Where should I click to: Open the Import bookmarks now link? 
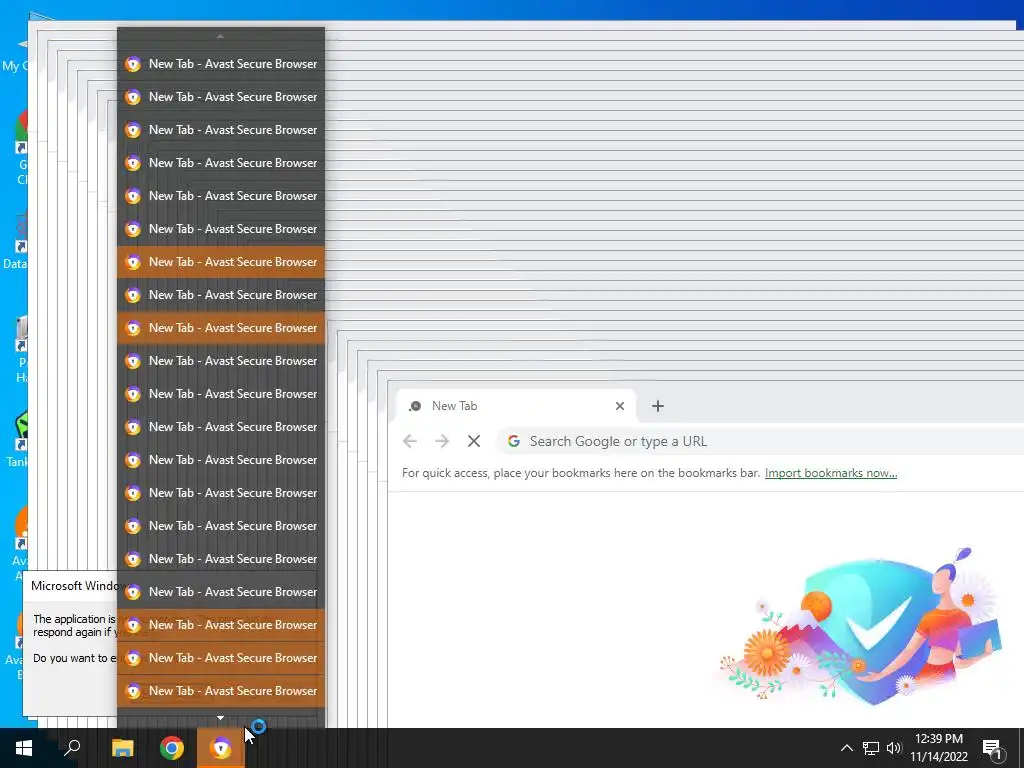click(x=831, y=473)
